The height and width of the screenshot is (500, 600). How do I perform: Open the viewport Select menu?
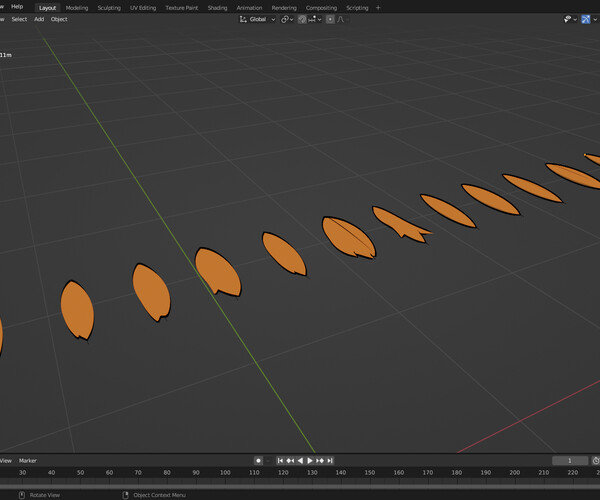pyautogui.click(x=19, y=19)
